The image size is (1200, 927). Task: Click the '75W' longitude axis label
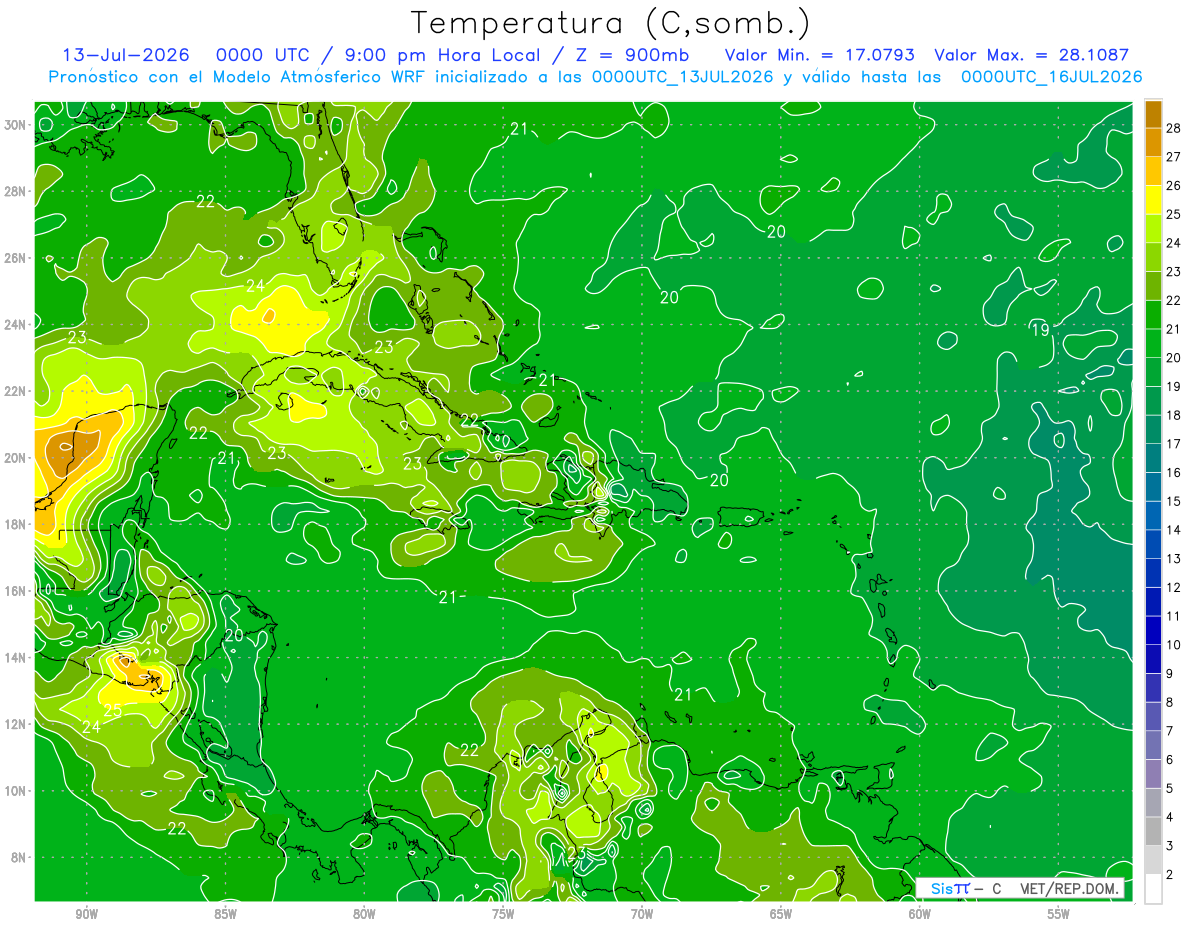click(x=503, y=914)
